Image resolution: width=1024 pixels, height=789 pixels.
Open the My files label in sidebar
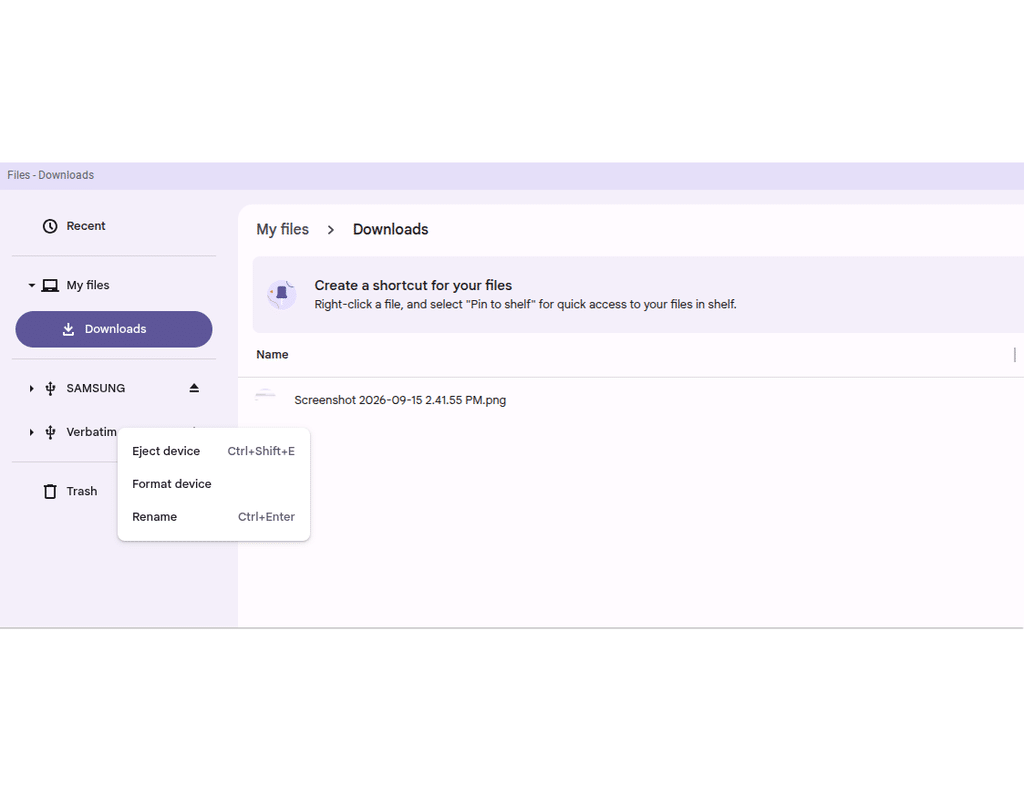coord(88,285)
